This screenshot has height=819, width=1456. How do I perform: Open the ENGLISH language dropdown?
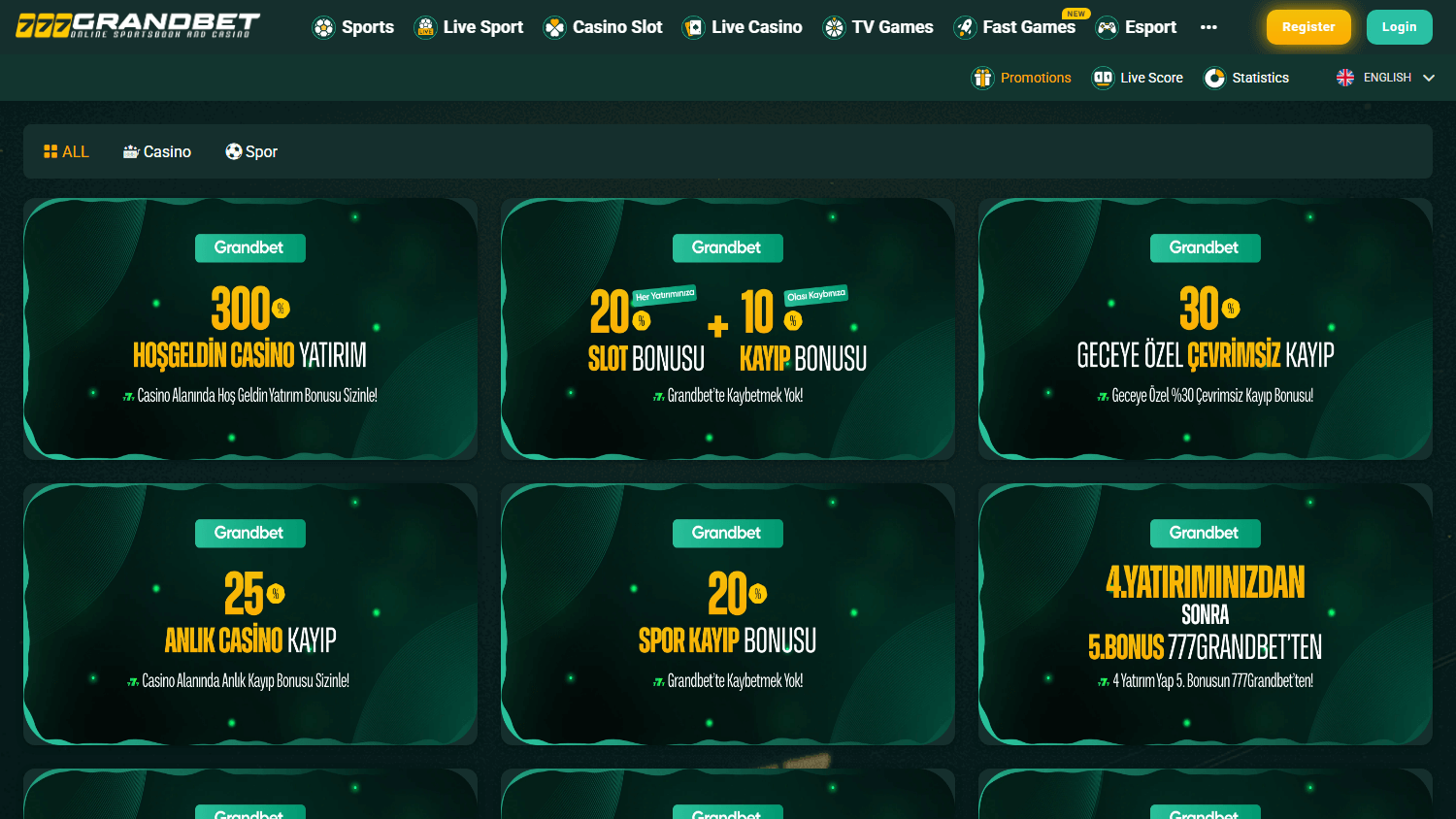1386,77
